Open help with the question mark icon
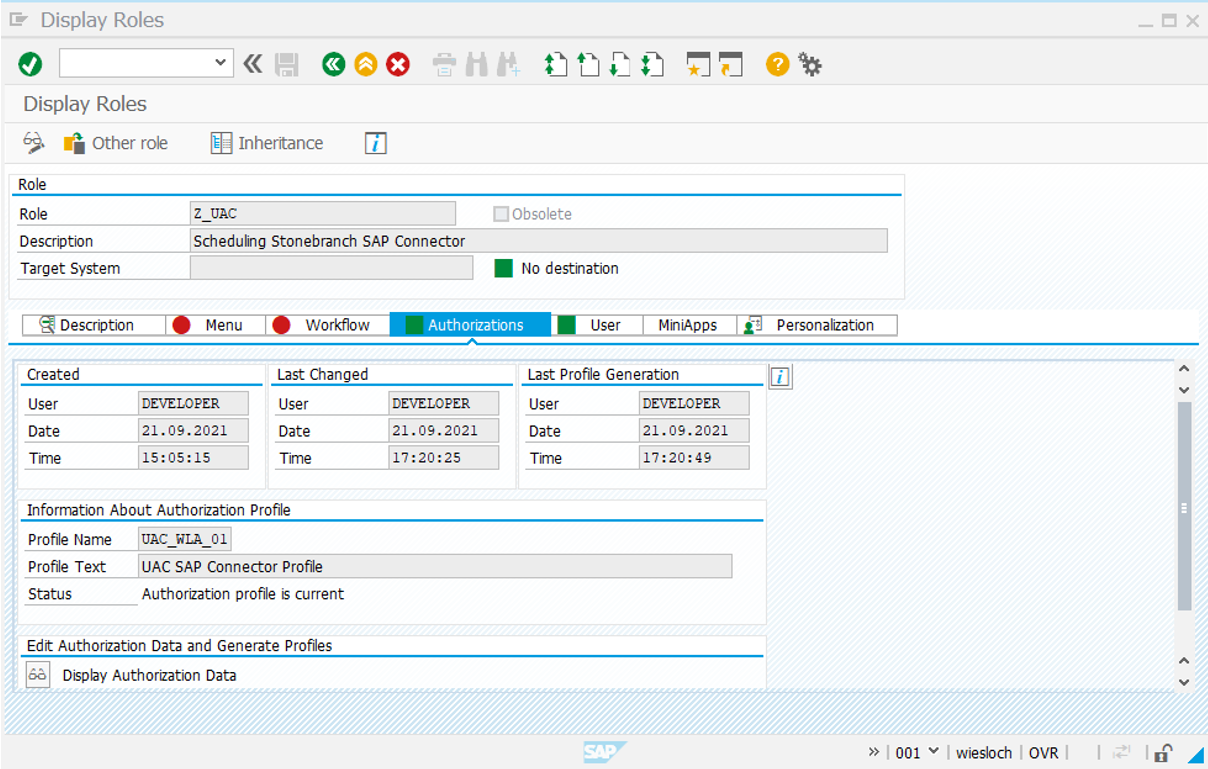This screenshot has width=1208, height=769. coord(777,65)
